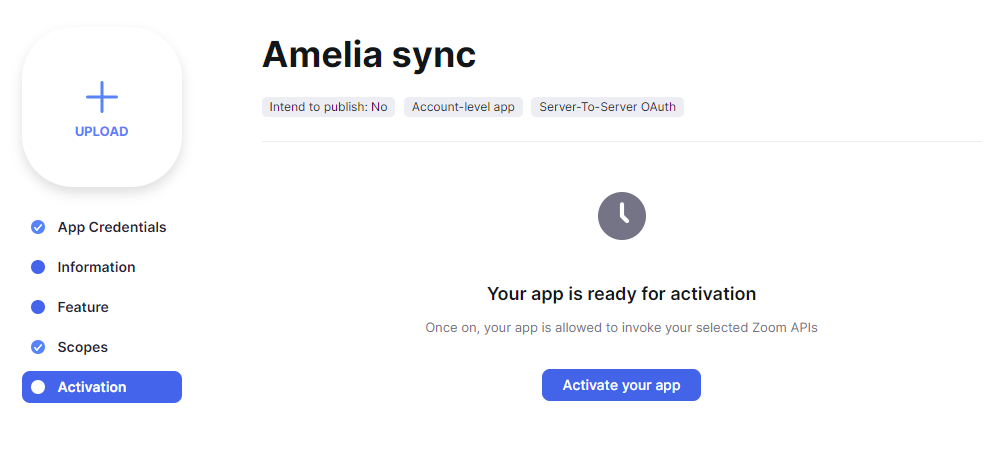Viewport: 1007px width, 455px height.
Task: Click the clock icon above the activation message
Action: click(622, 215)
